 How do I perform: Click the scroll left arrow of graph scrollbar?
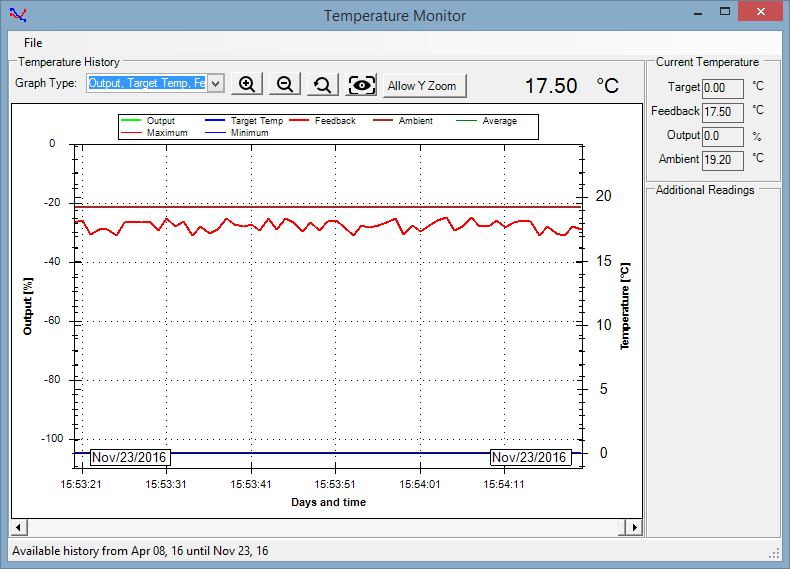(x=19, y=528)
